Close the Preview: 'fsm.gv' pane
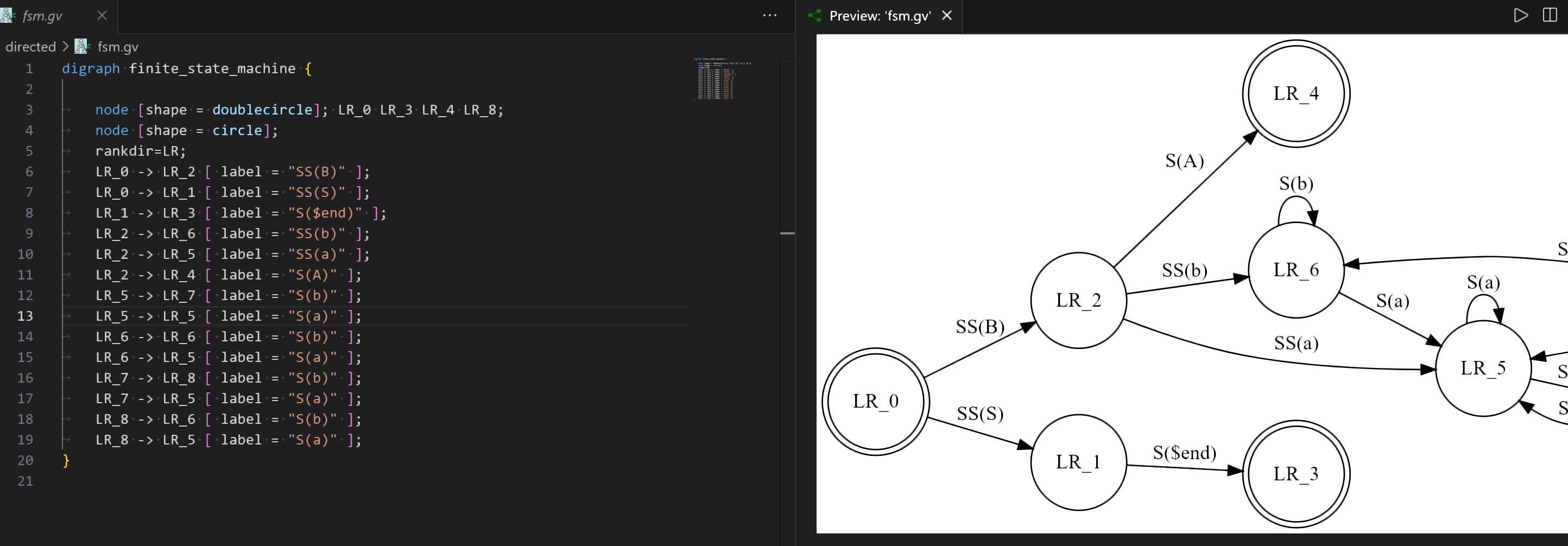Viewport: 1568px width, 546px height. point(946,16)
